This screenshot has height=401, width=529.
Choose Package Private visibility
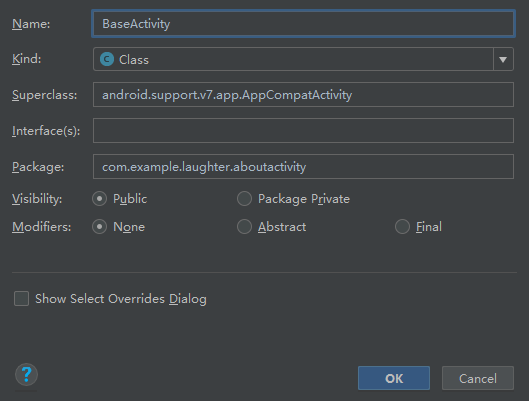[x=245, y=199]
